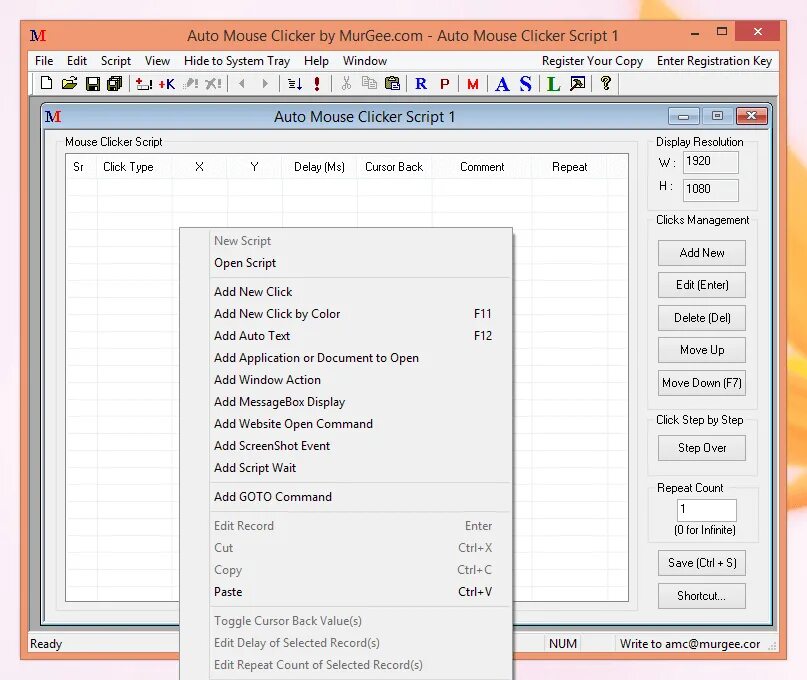807x680 pixels.
Task: Click the single floppy Save icon
Action: [93, 83]
